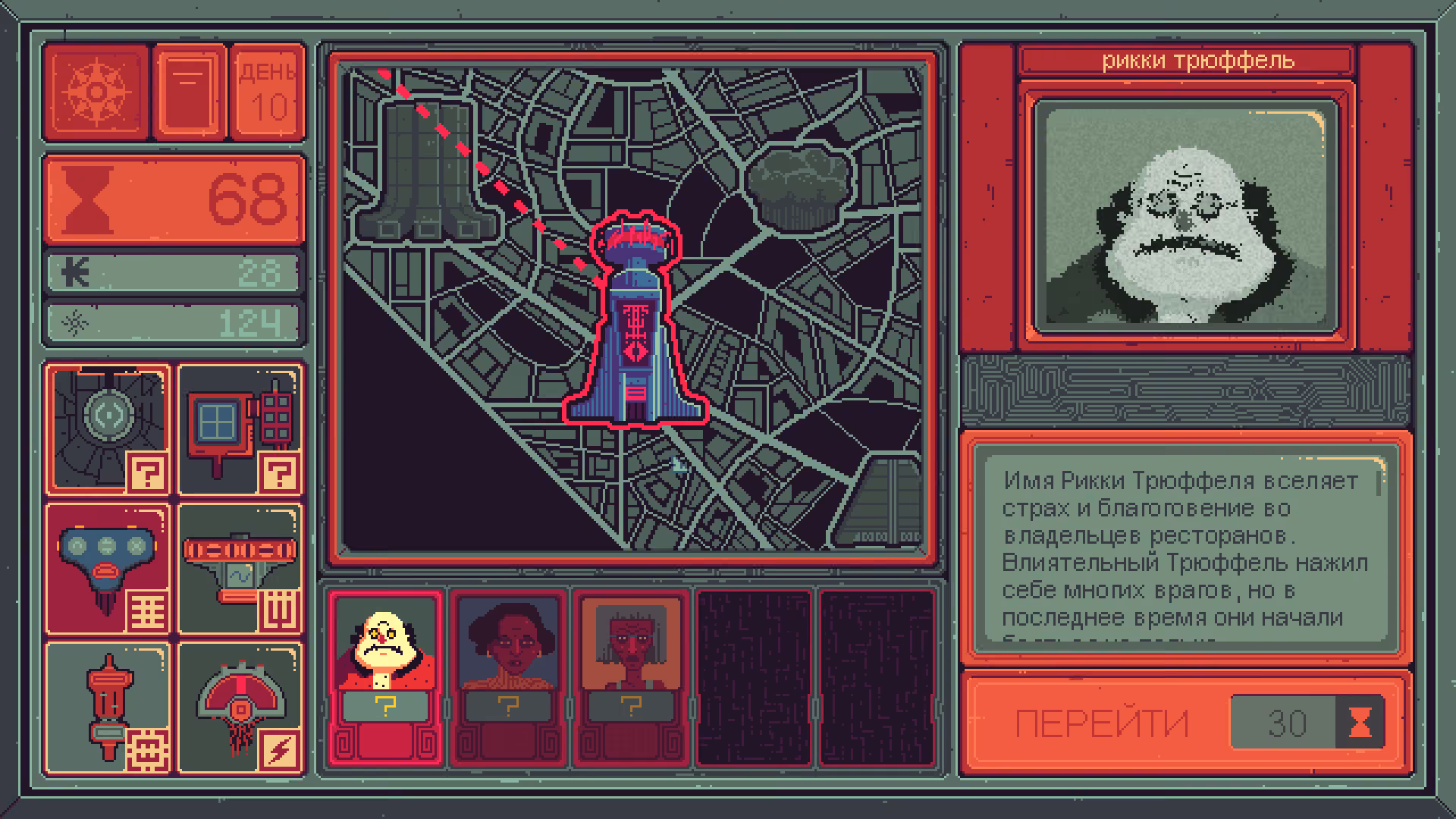Select Рикки Трюфель's client card
1456x819 pixels.
(x=386, y=678)
